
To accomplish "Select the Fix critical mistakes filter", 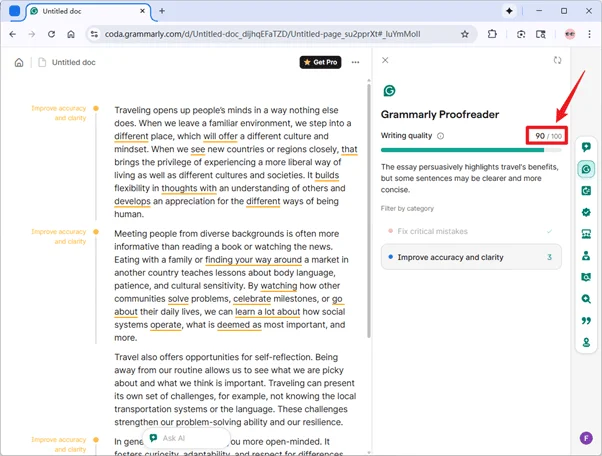I will click(x=471, y=231).
